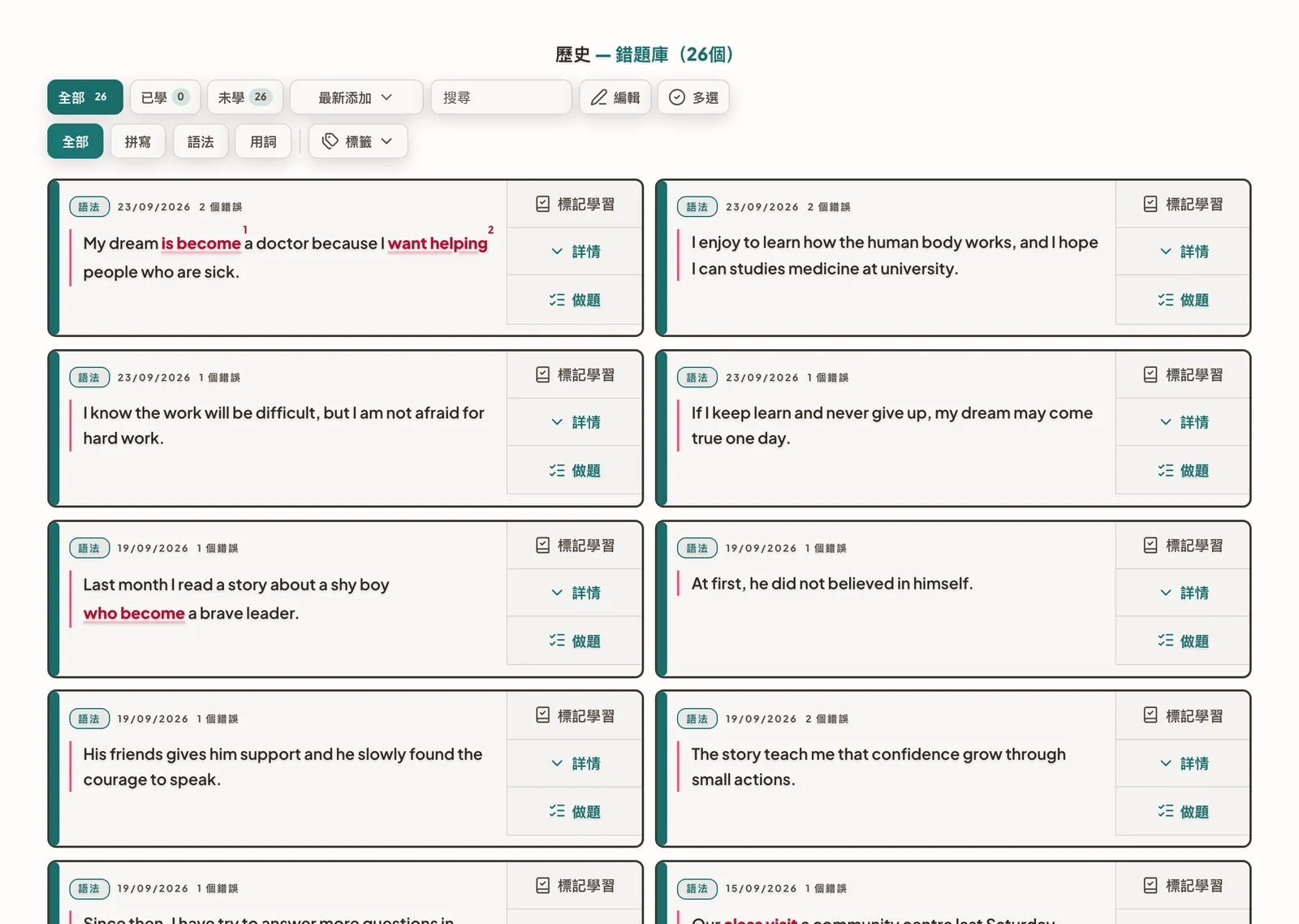Open the 最新添加 sort dropdown
The width and height of the screenshot is (1299, 924).
356,97
